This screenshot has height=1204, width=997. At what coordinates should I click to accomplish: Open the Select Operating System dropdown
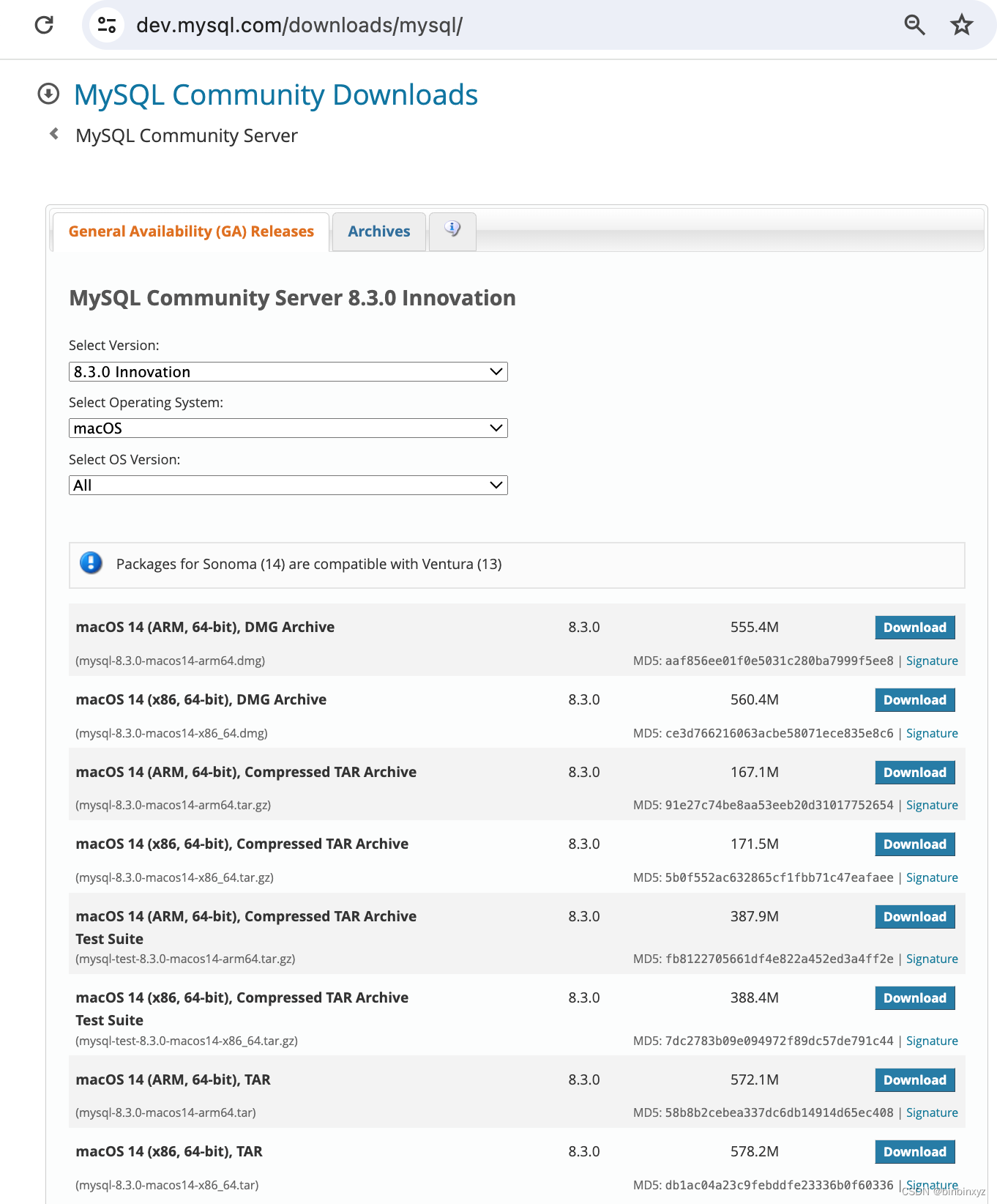point(288,428)
